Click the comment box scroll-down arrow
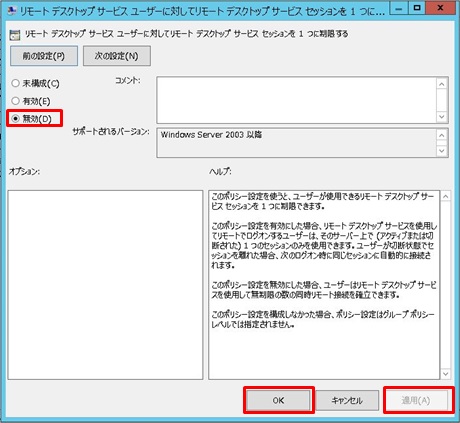 [x=442, y=117]
